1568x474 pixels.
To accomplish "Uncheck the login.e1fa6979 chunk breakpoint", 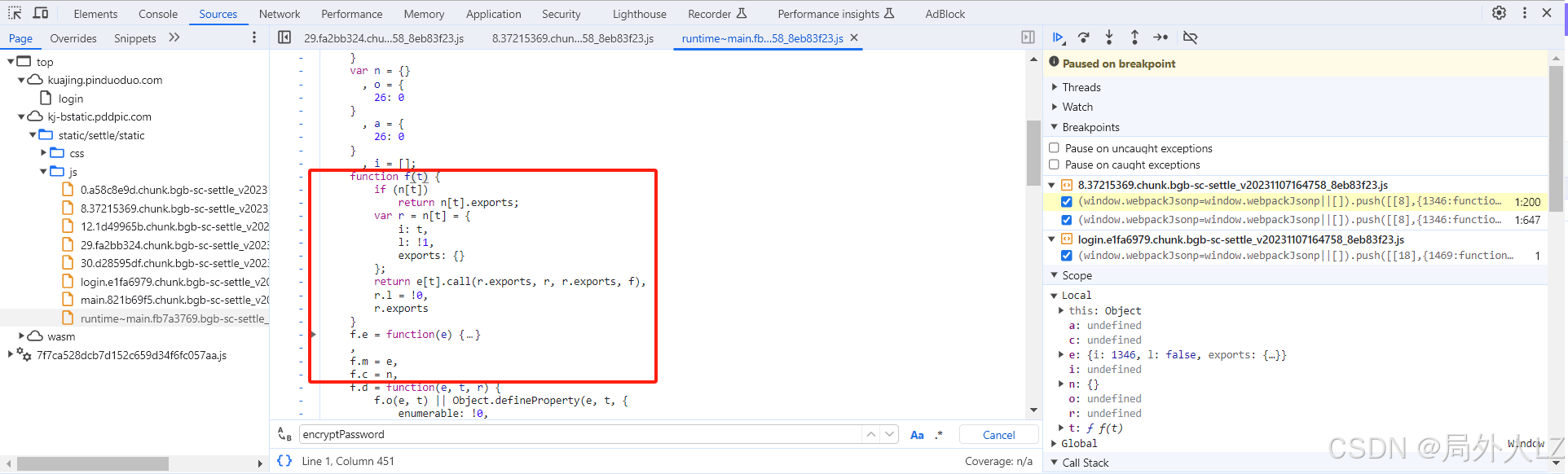I will pos(1066,256).
